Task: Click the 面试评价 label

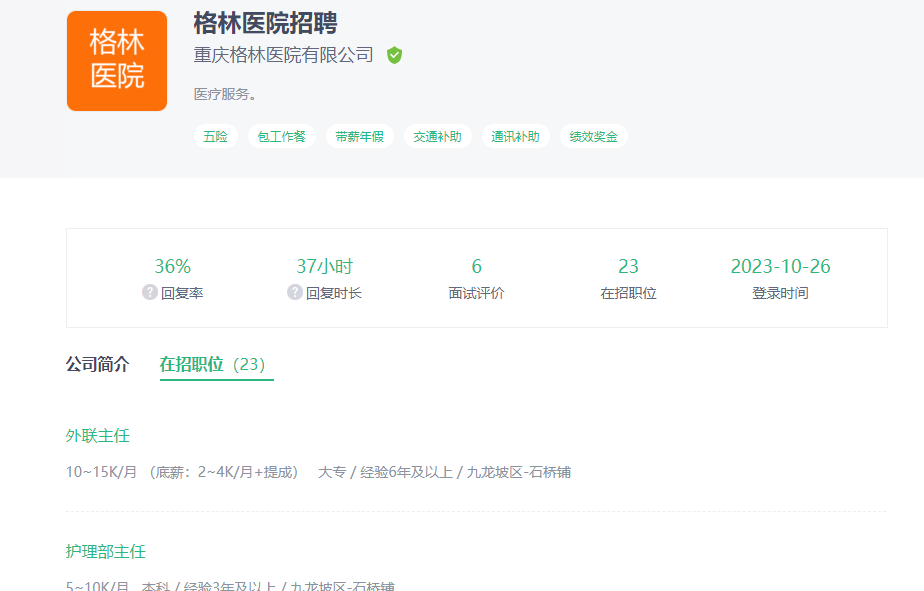Action: click(476, 293)
